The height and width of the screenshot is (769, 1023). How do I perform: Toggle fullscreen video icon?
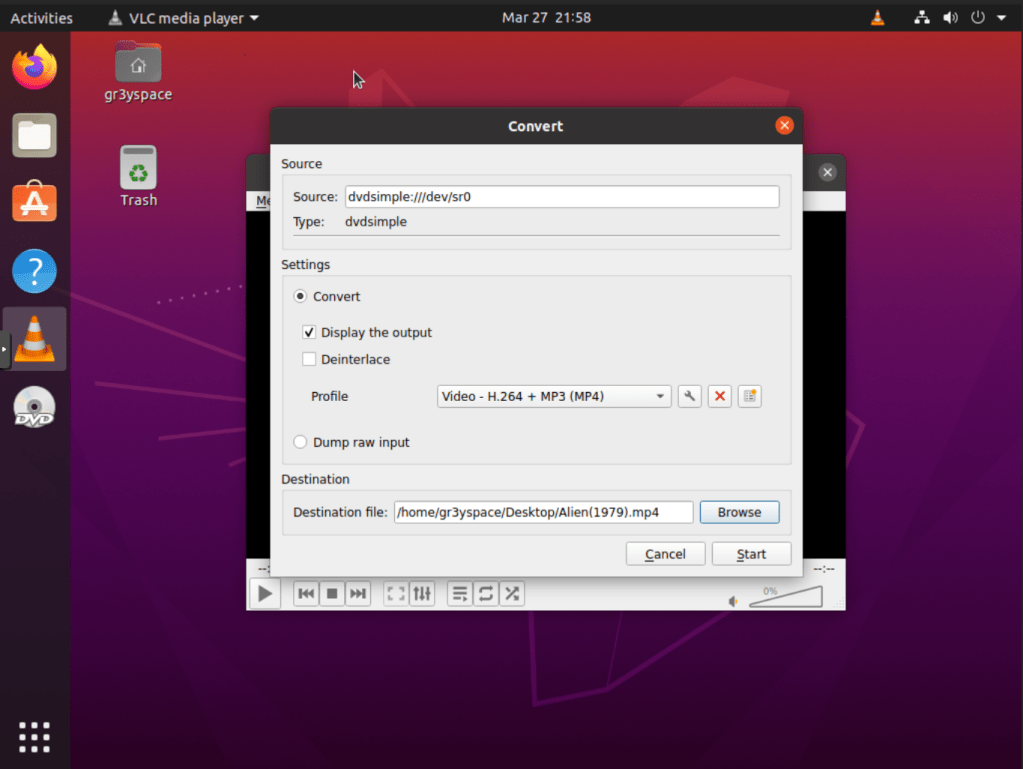[396, 594]
